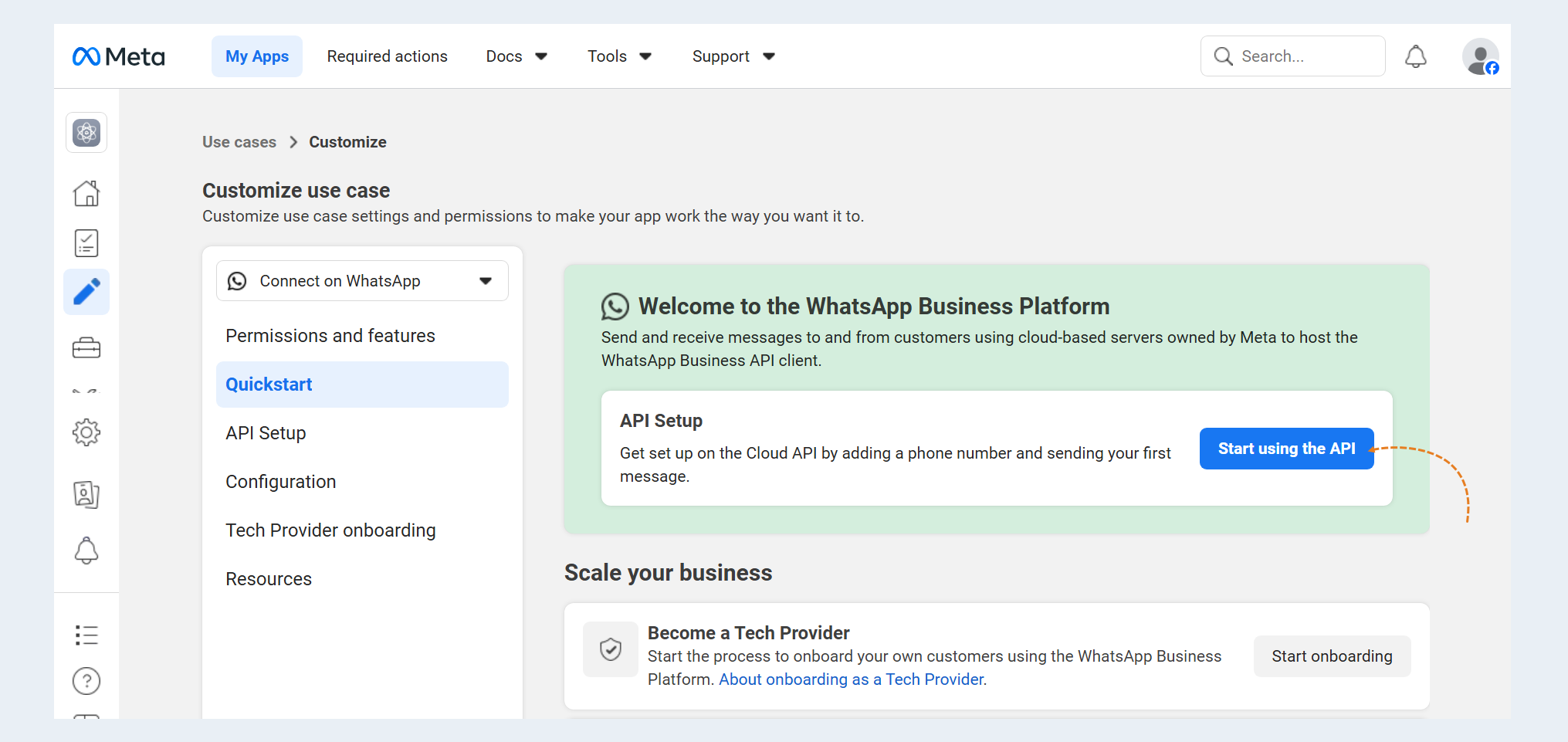Click the Customize use case heading
Image resolution: width=1568 pixels, height=742 pixels.
coord(296,191)
